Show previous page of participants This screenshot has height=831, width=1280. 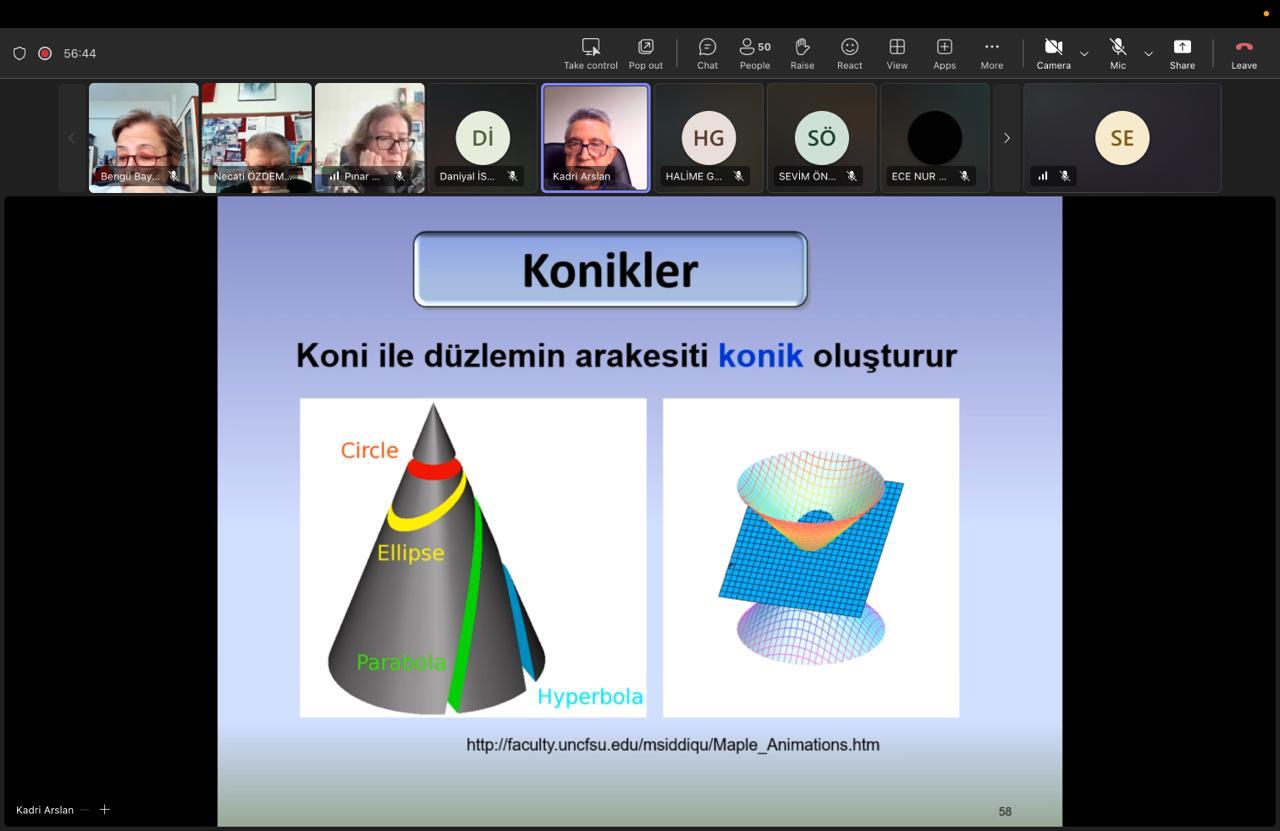[71, 138]
